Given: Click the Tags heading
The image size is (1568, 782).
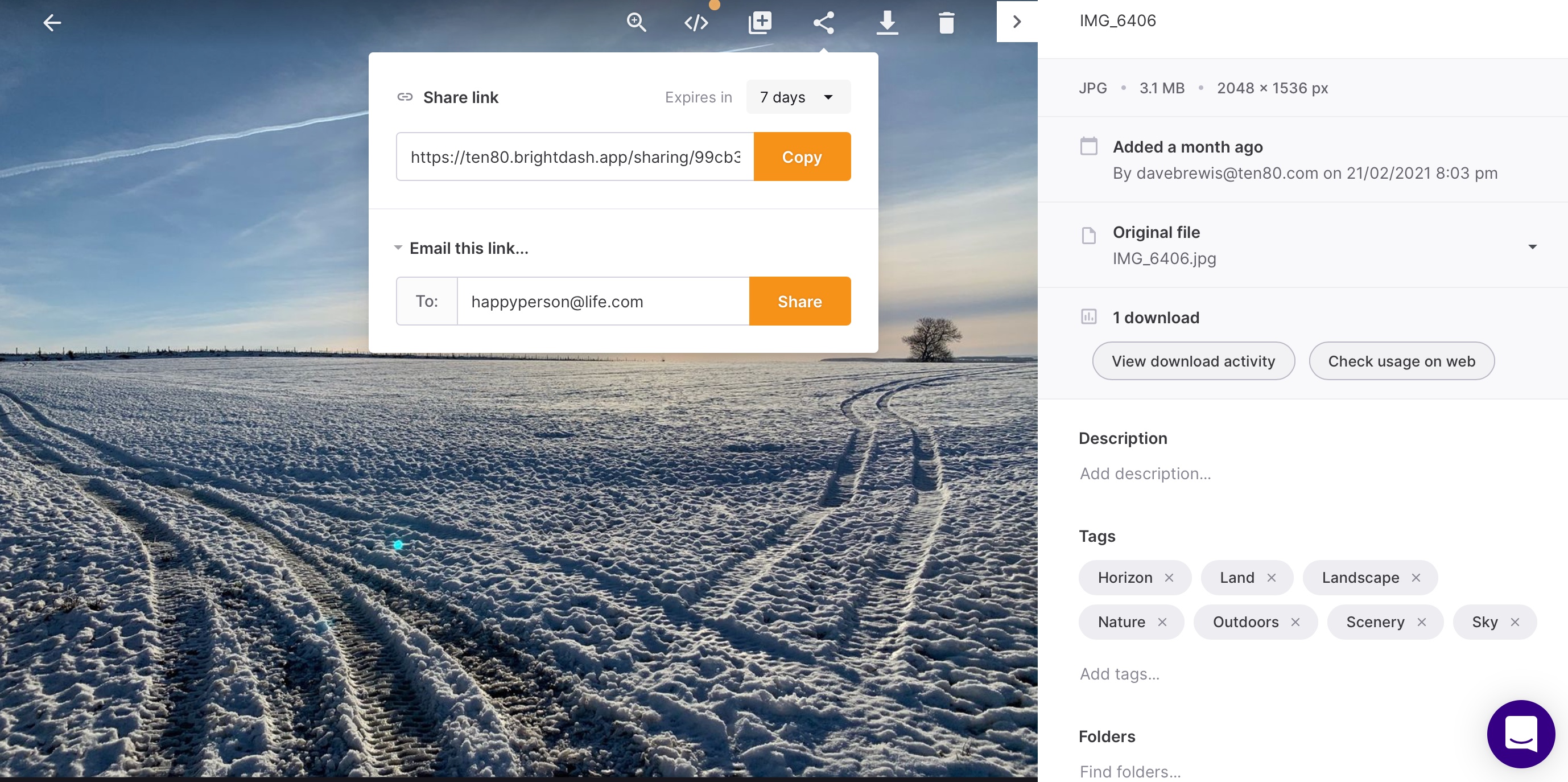Looking at the screenshot, I should 1097,536.
